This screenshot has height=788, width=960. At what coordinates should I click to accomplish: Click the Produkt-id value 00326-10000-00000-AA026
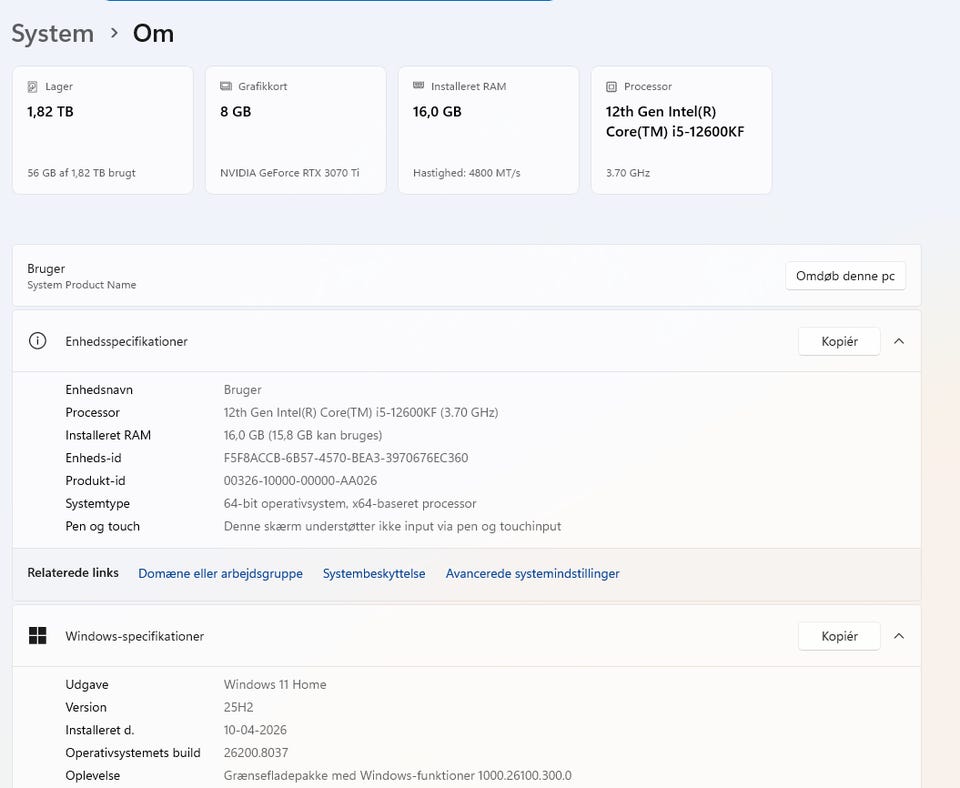(x=300, y=481)
